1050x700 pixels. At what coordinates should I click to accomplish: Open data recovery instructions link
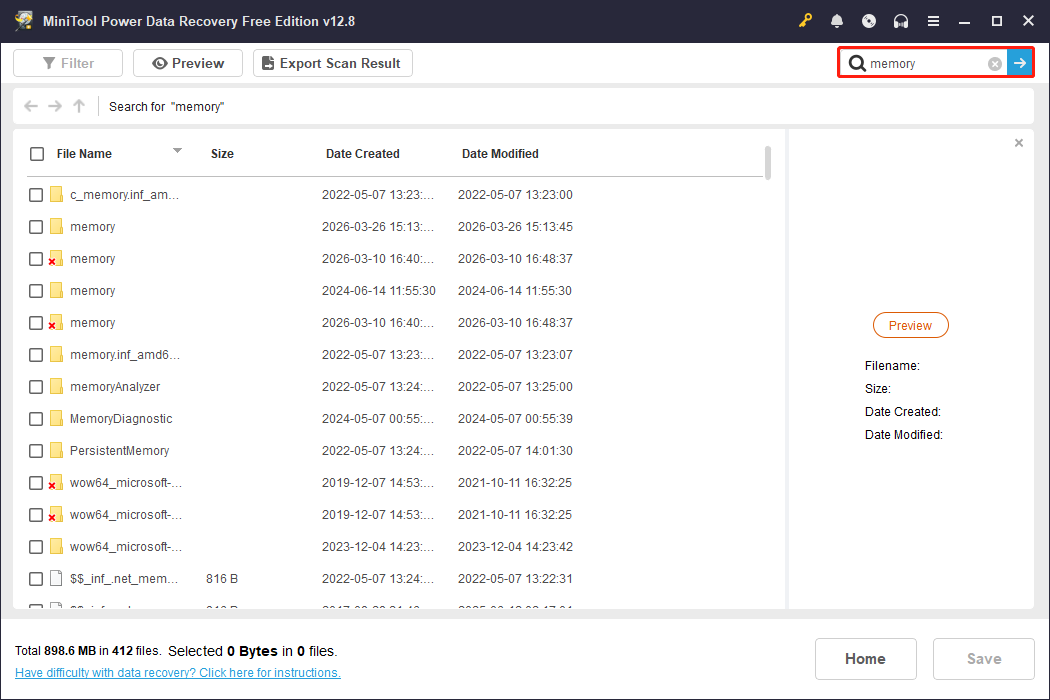tap(177, 672)
